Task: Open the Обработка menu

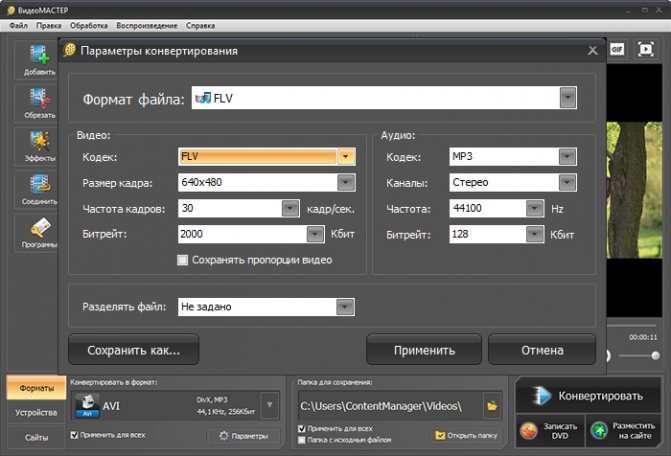Action: [89, 26]
